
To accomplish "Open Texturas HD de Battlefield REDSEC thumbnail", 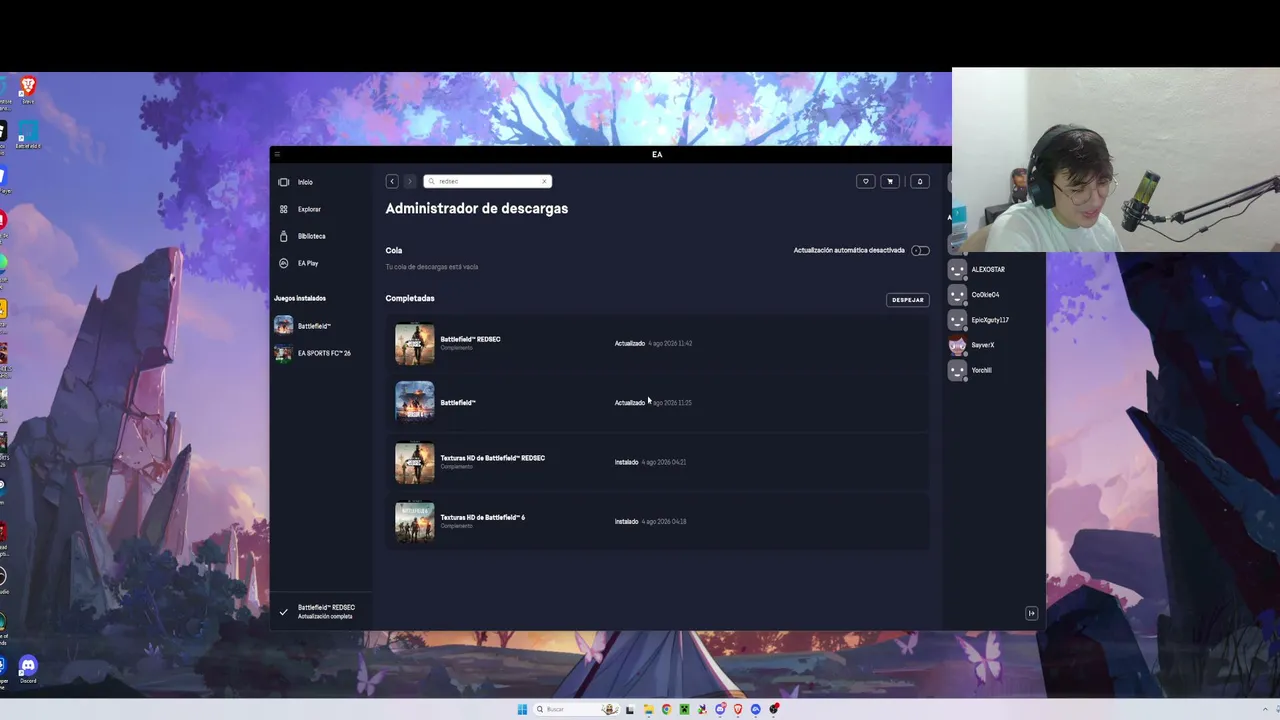I will (x=415, y=462).
